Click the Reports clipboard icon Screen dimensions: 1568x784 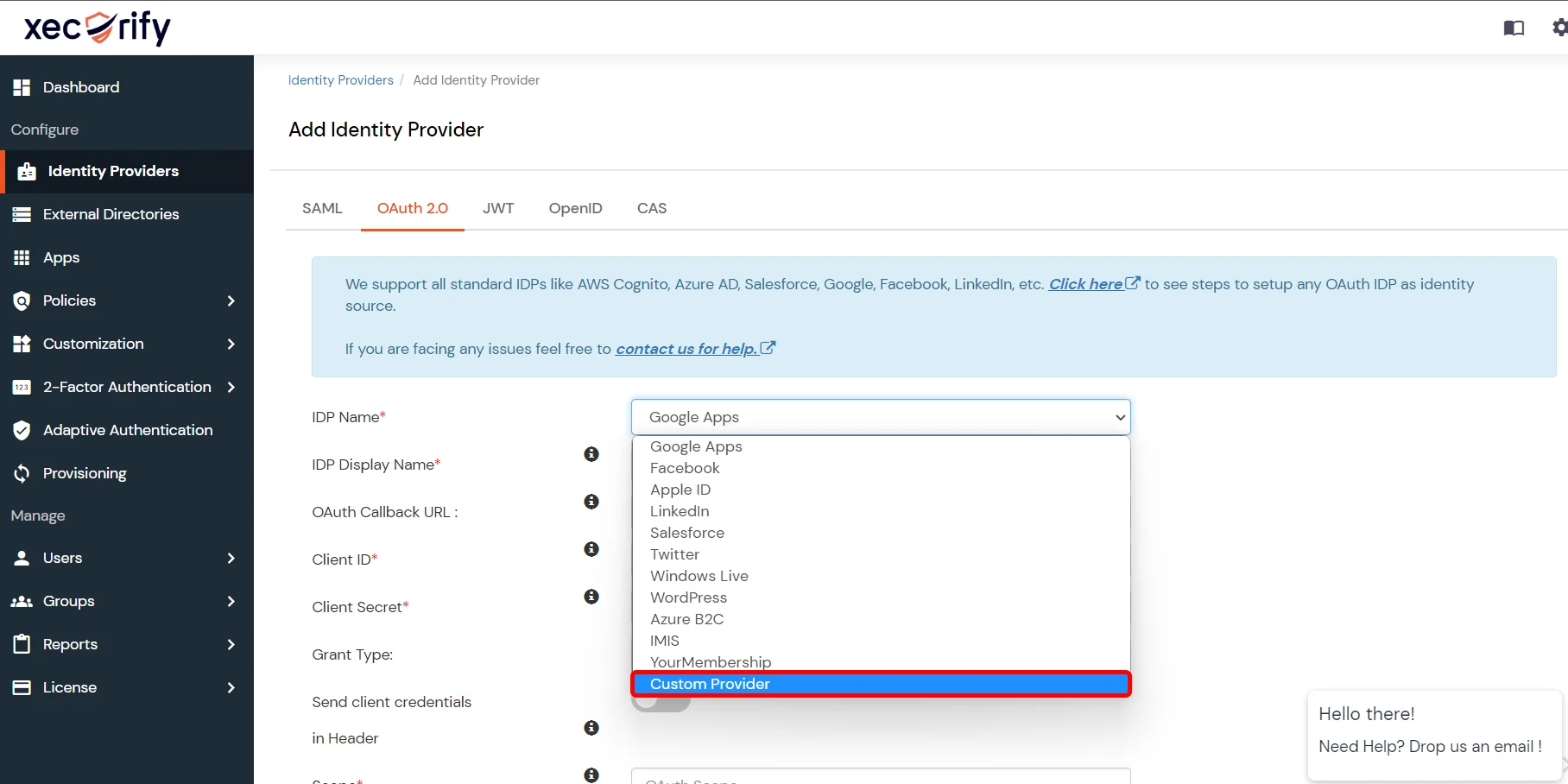tap(22, 644)
